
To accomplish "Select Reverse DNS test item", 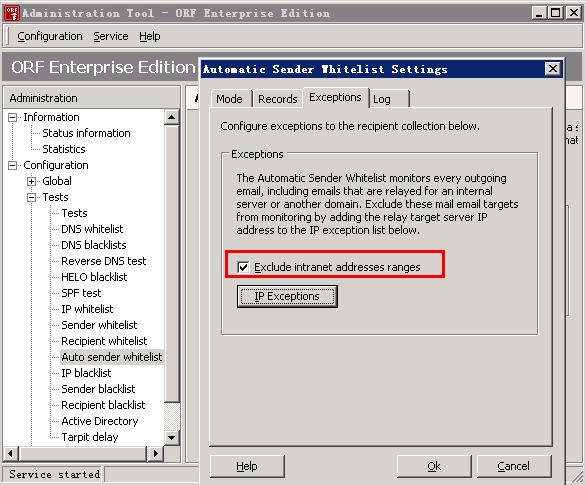I will 104,261.
